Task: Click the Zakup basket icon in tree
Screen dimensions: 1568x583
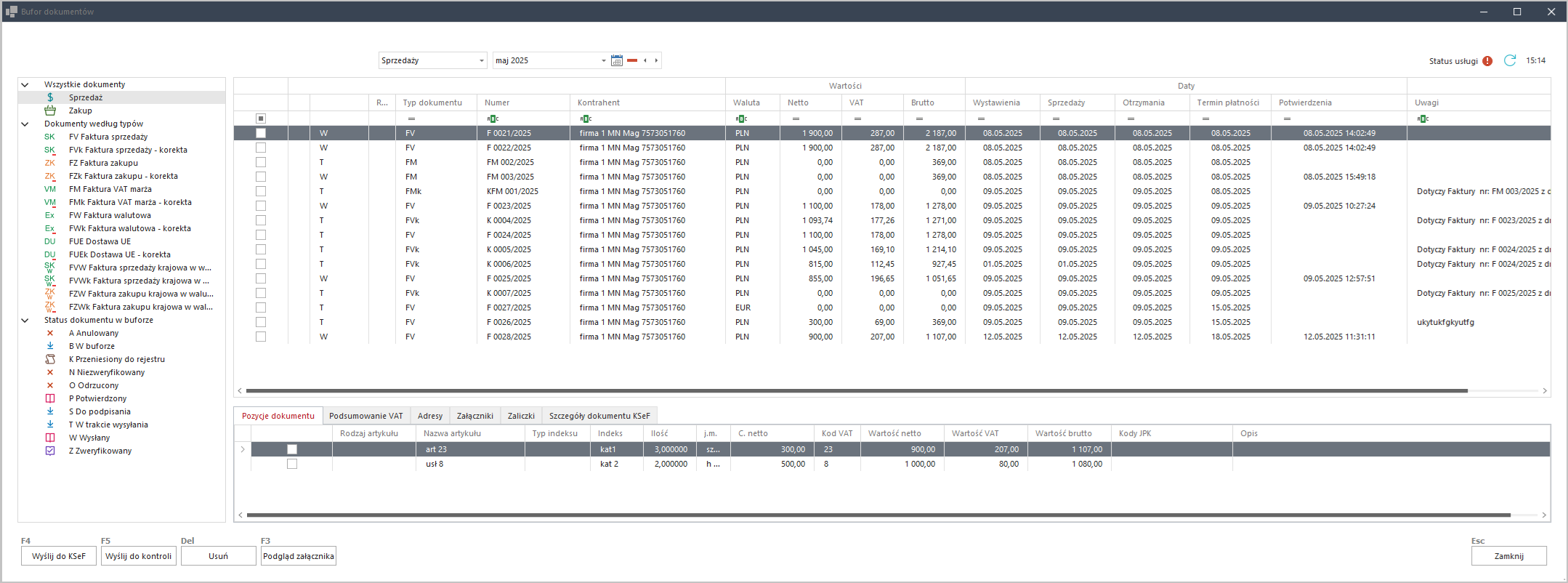Action: [50, 110]
